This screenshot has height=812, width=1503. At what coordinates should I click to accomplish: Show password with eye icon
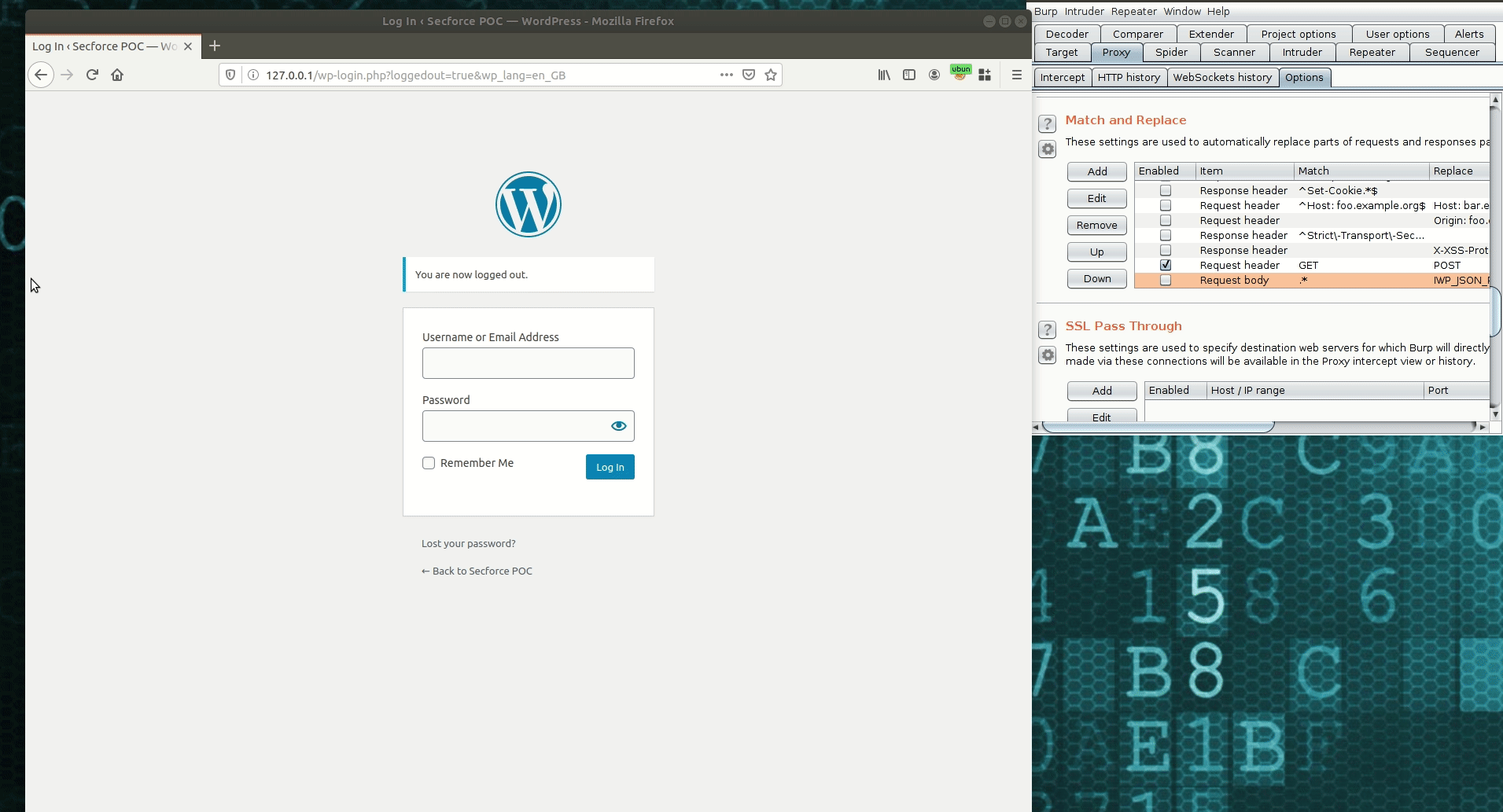click(x=619, y=426)
